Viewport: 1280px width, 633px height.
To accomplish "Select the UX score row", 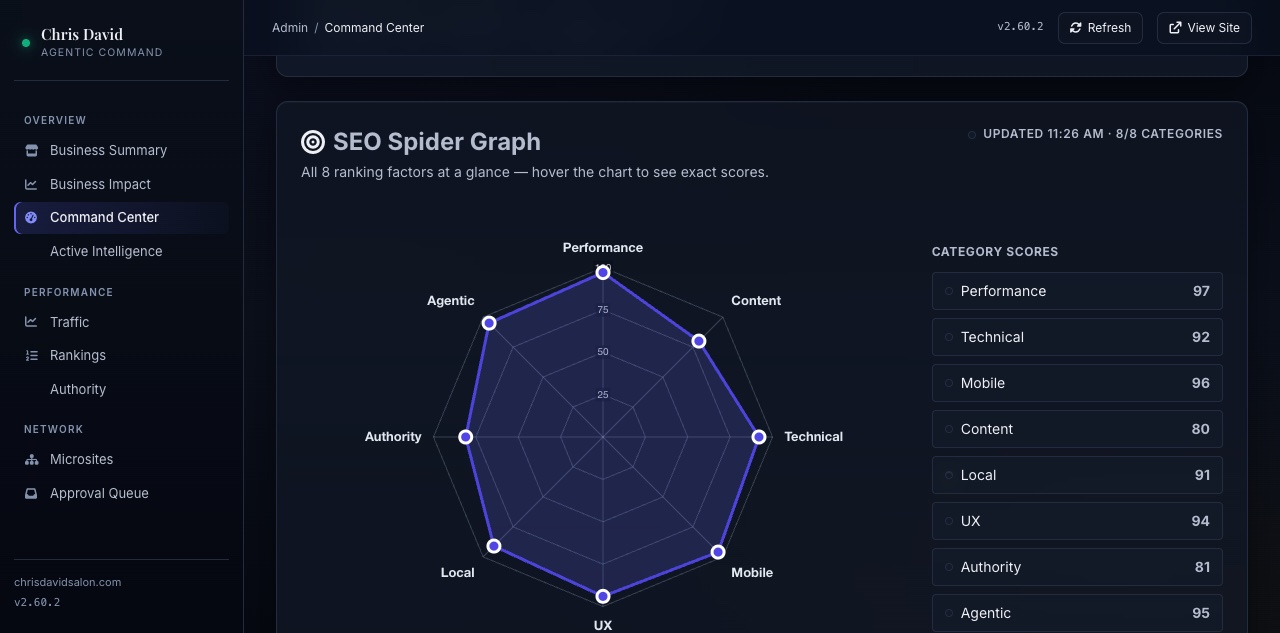I will tap(1077, 521).
